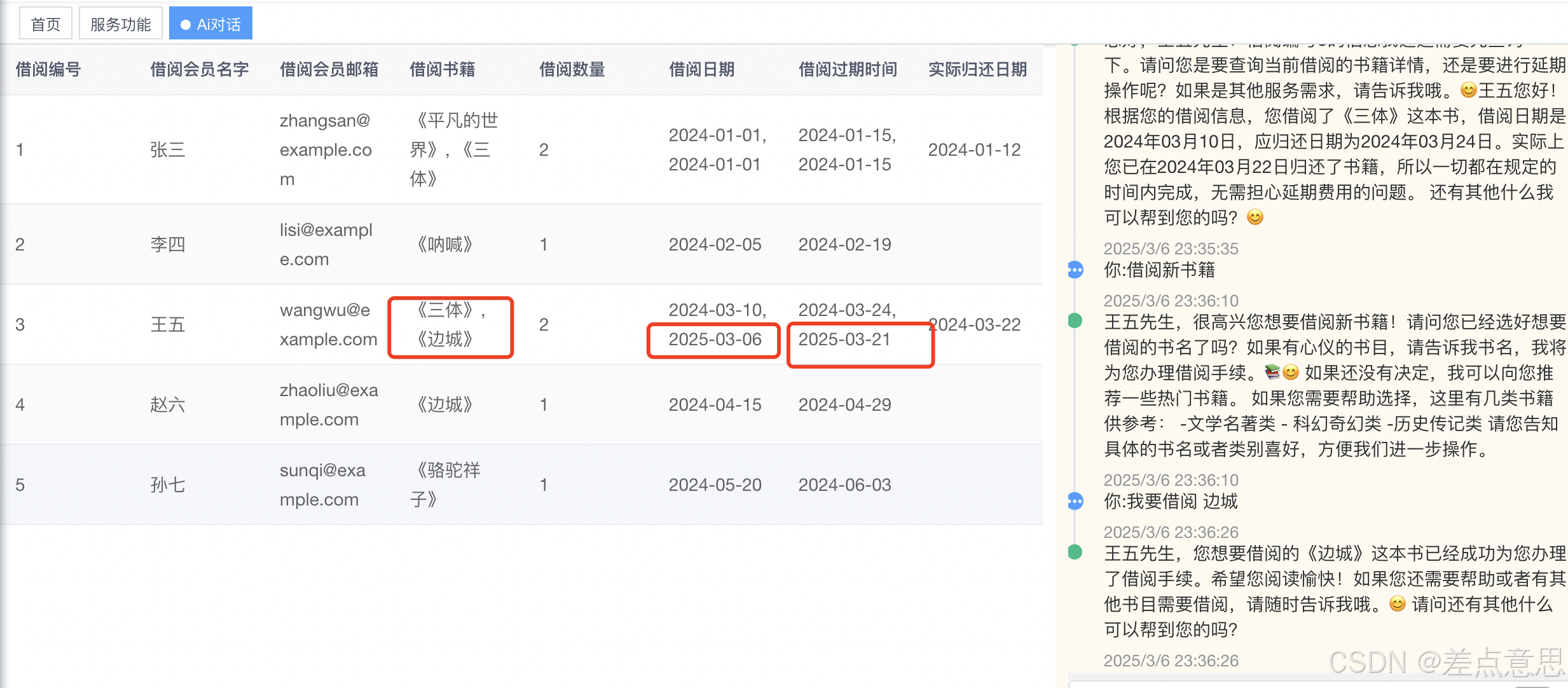Viewport: 1568px width, 688px height.
Task: Click the 借阅编号 column header
Action: [48, 69]
